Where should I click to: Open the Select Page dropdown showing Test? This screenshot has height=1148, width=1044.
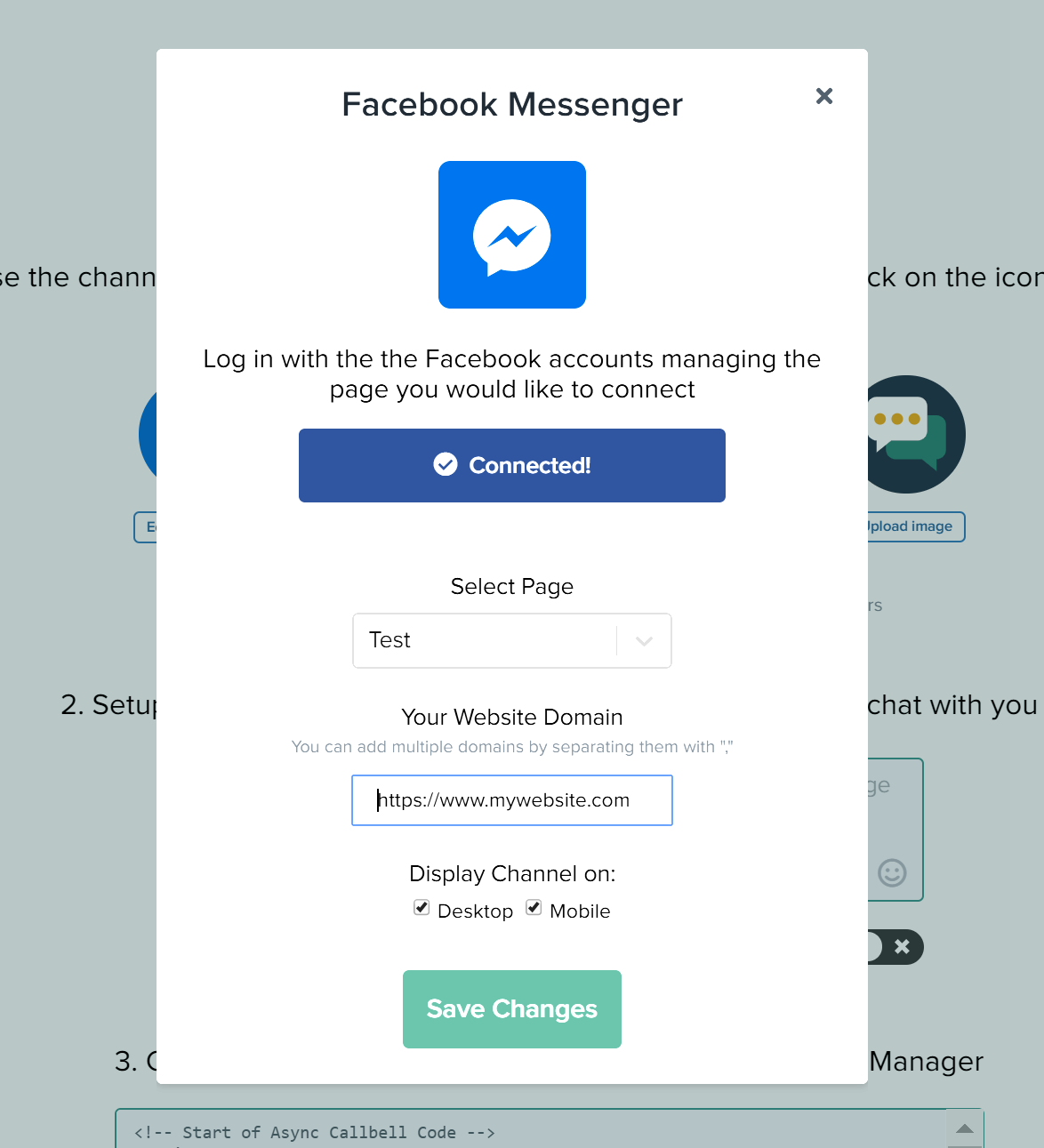tap(512, 640)
